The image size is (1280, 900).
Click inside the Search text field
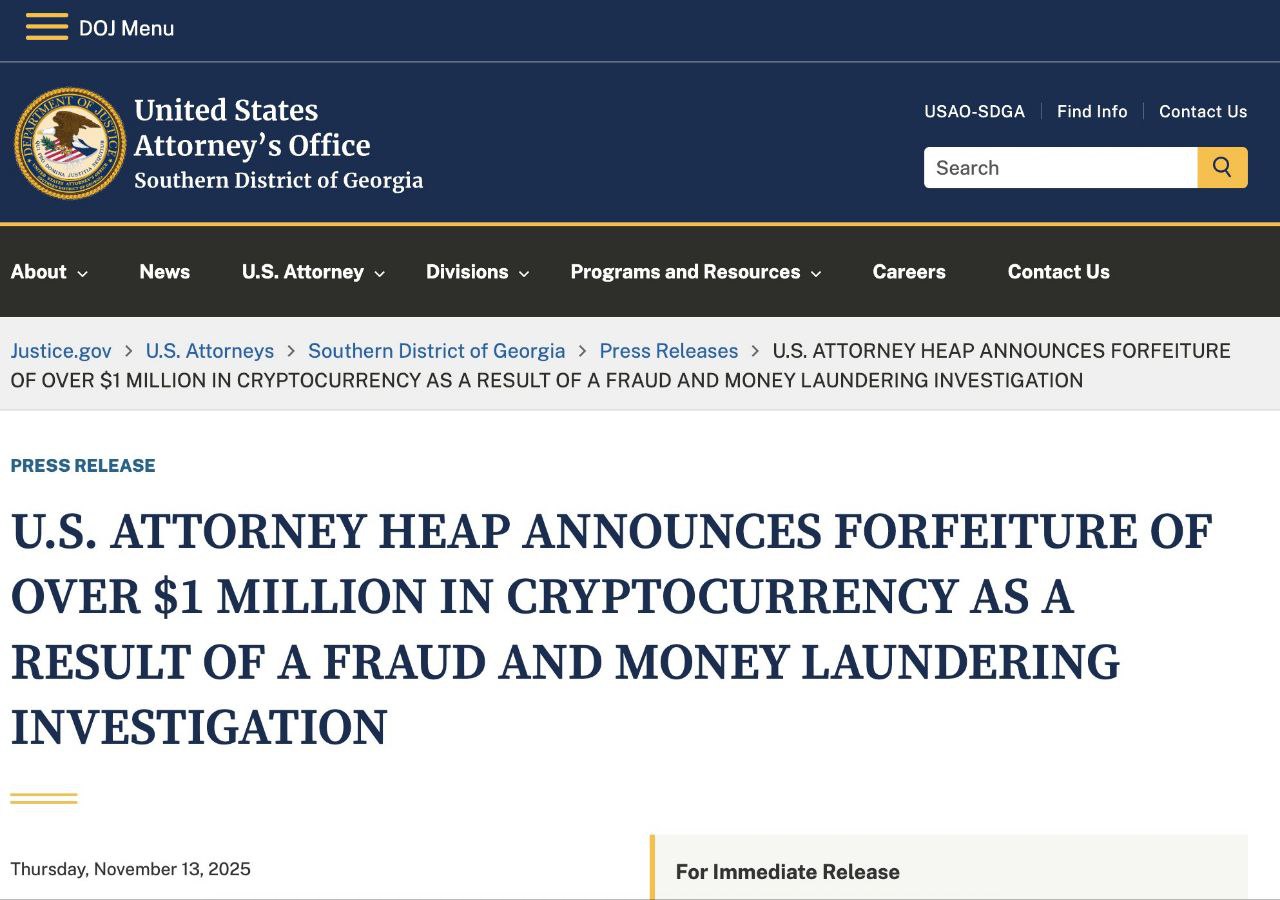[x=1060, y=168]
